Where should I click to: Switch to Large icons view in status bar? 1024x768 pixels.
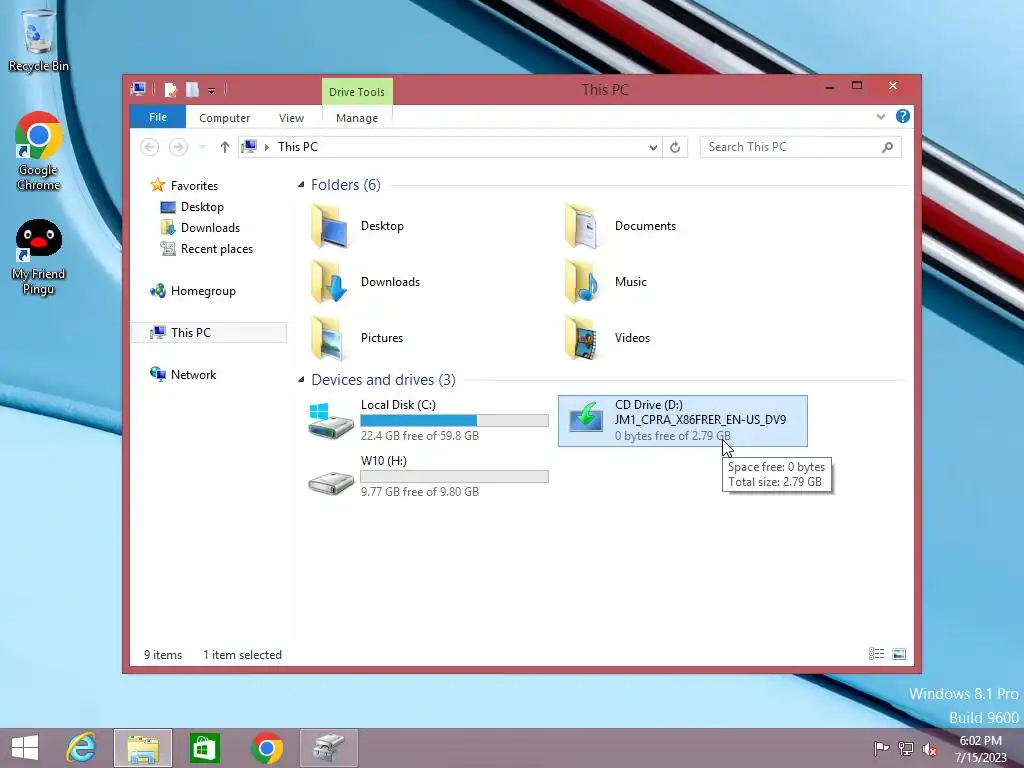899,654
